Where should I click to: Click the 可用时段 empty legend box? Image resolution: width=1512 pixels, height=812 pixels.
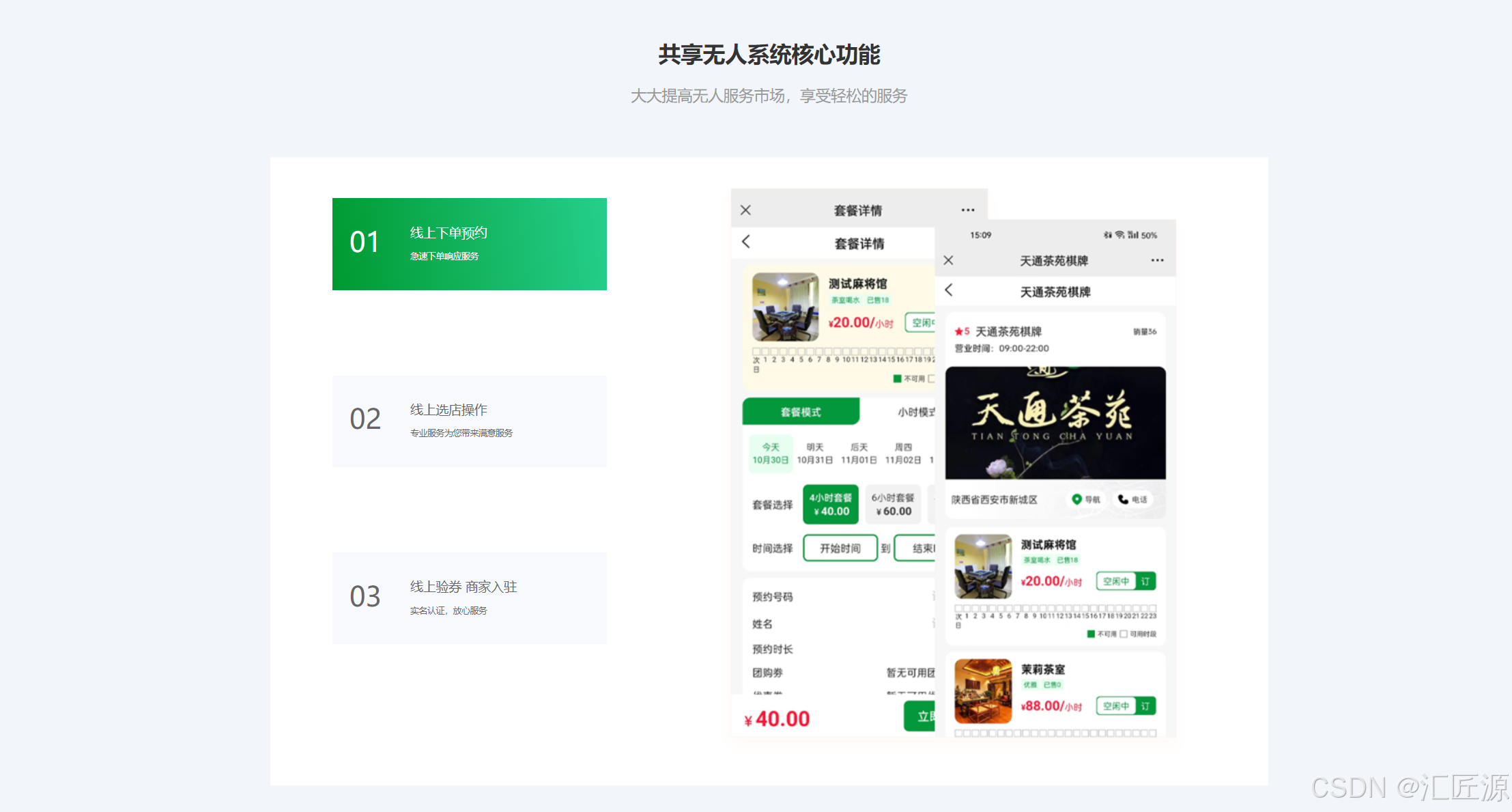coord(1124,634)
